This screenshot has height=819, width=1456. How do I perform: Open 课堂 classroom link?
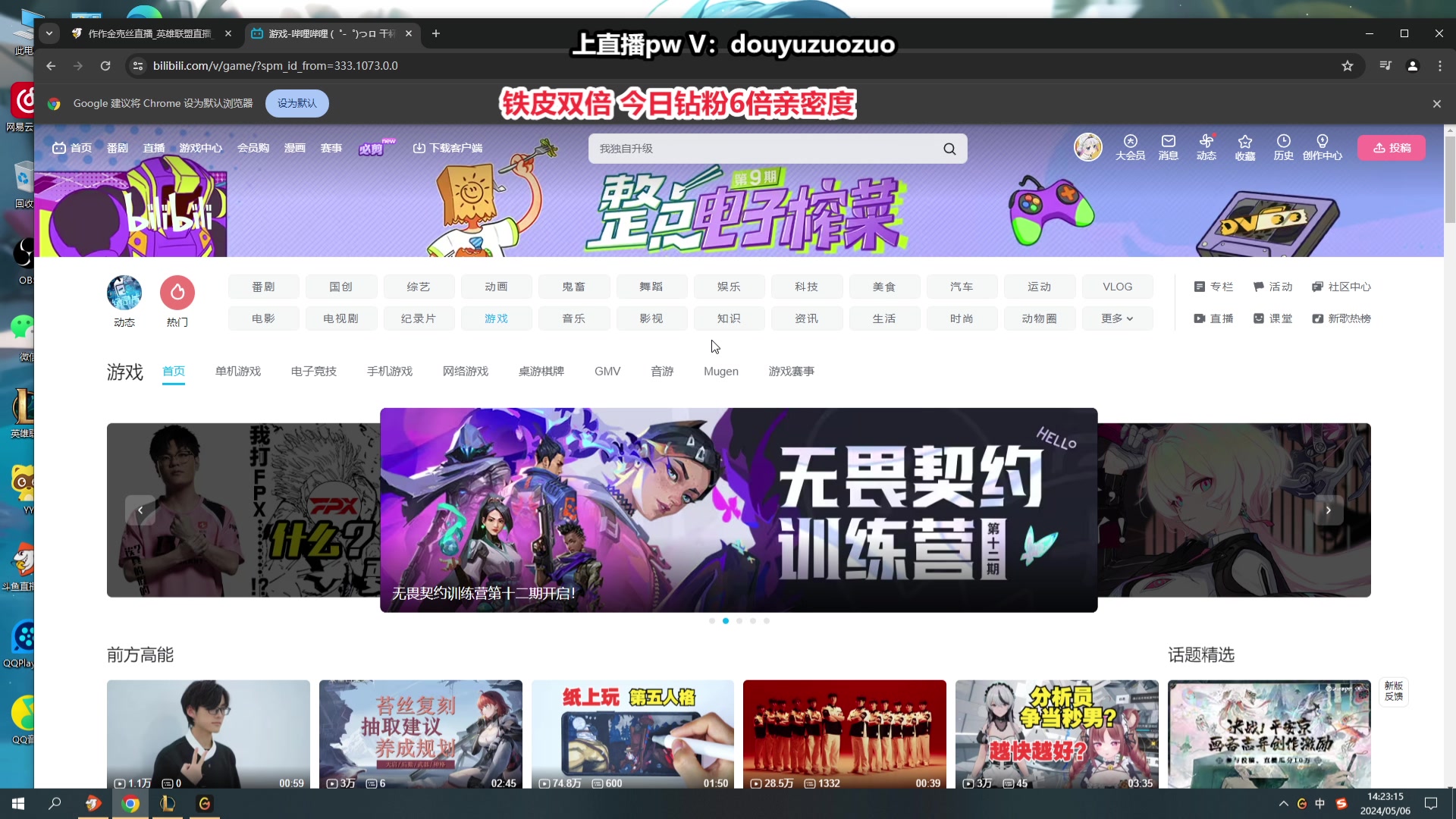[1272, 318]
